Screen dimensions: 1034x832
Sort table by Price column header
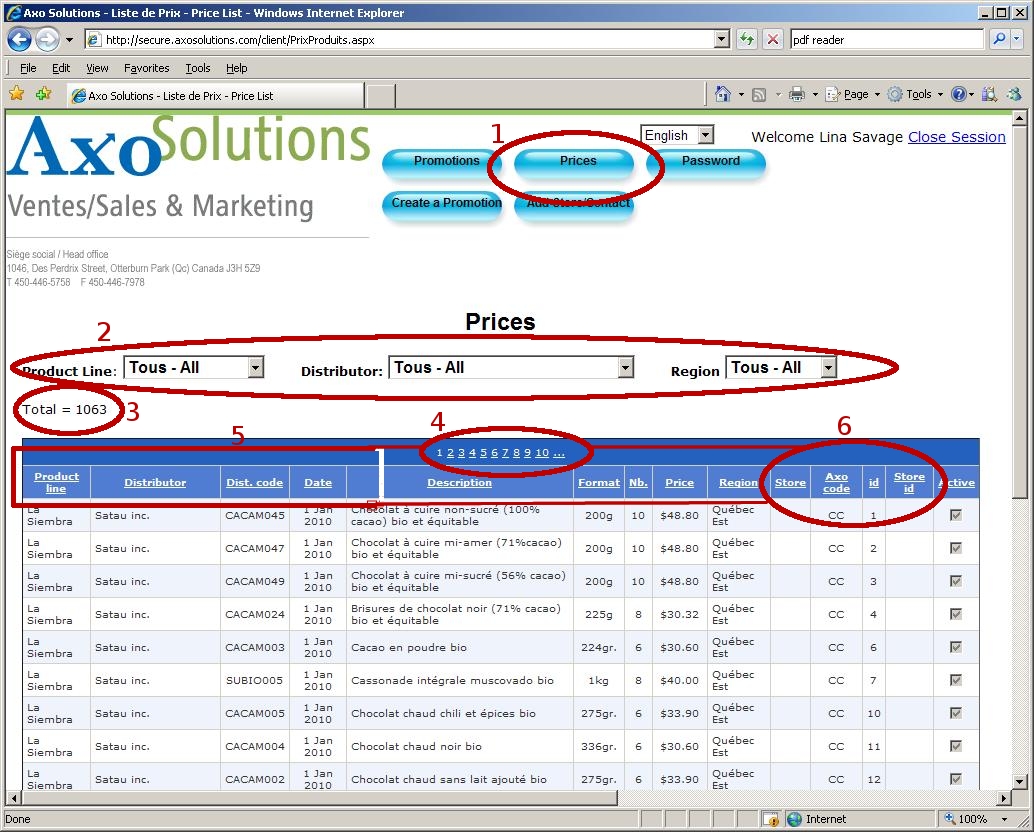click(x=679, y=483)
